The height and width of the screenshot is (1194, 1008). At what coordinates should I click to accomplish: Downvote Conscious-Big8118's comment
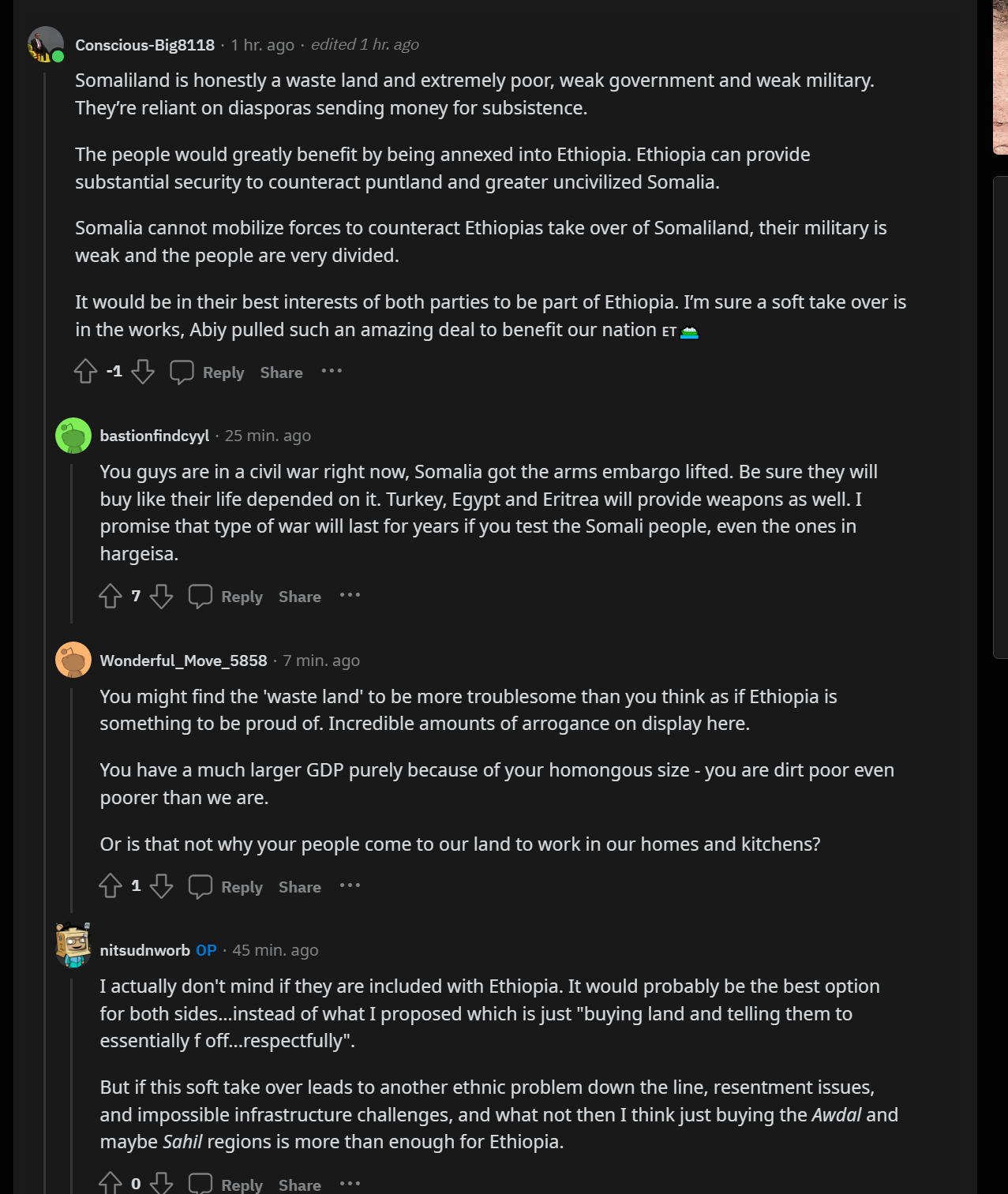tap(143, 372)
